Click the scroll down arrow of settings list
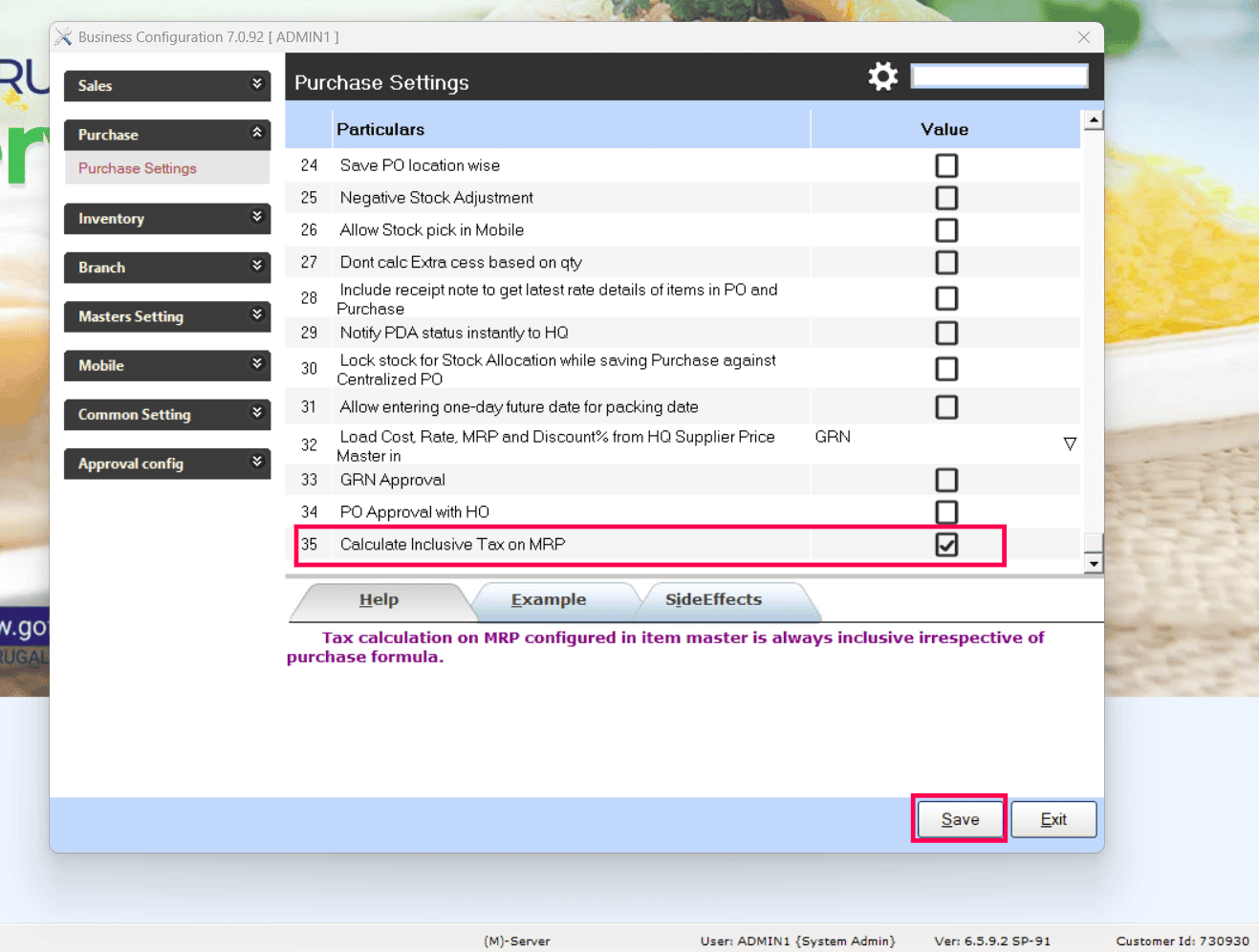Viewport: 1259px width, 952px height. 1094,564
